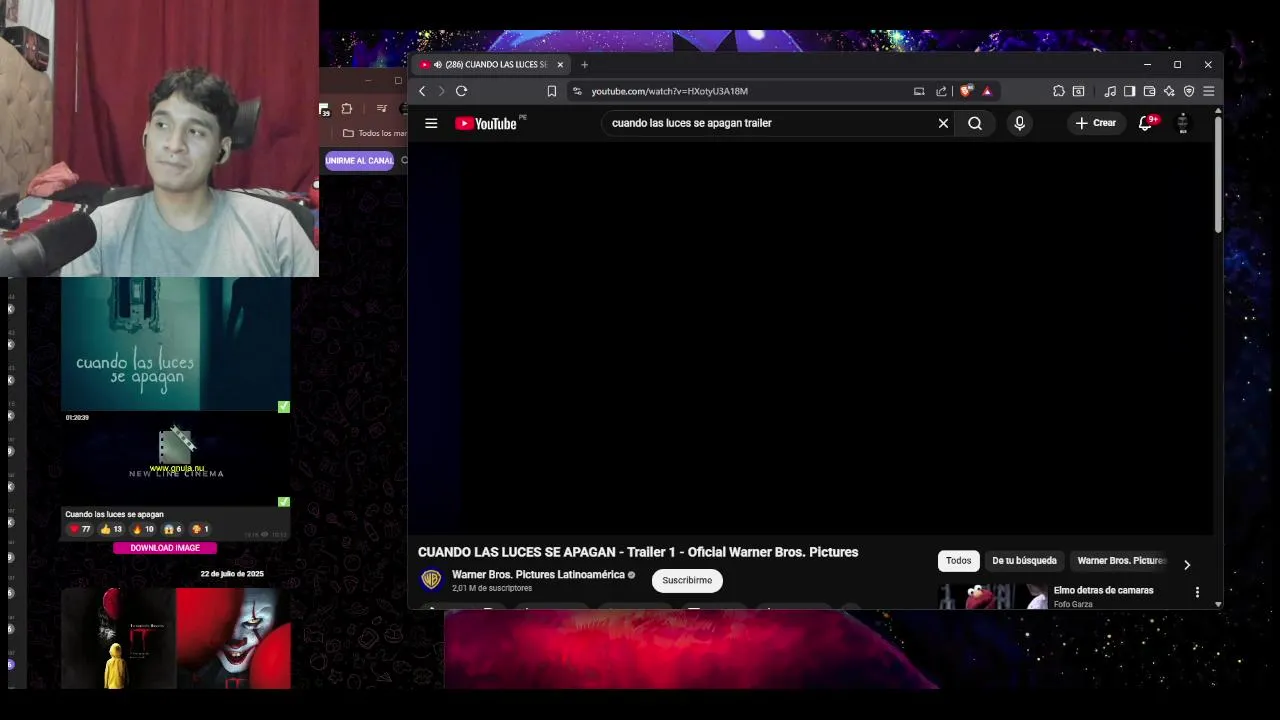Open the Brave Shields lion icon
The width and height of the screenshot is (1280, 720).
pos(965,91)
